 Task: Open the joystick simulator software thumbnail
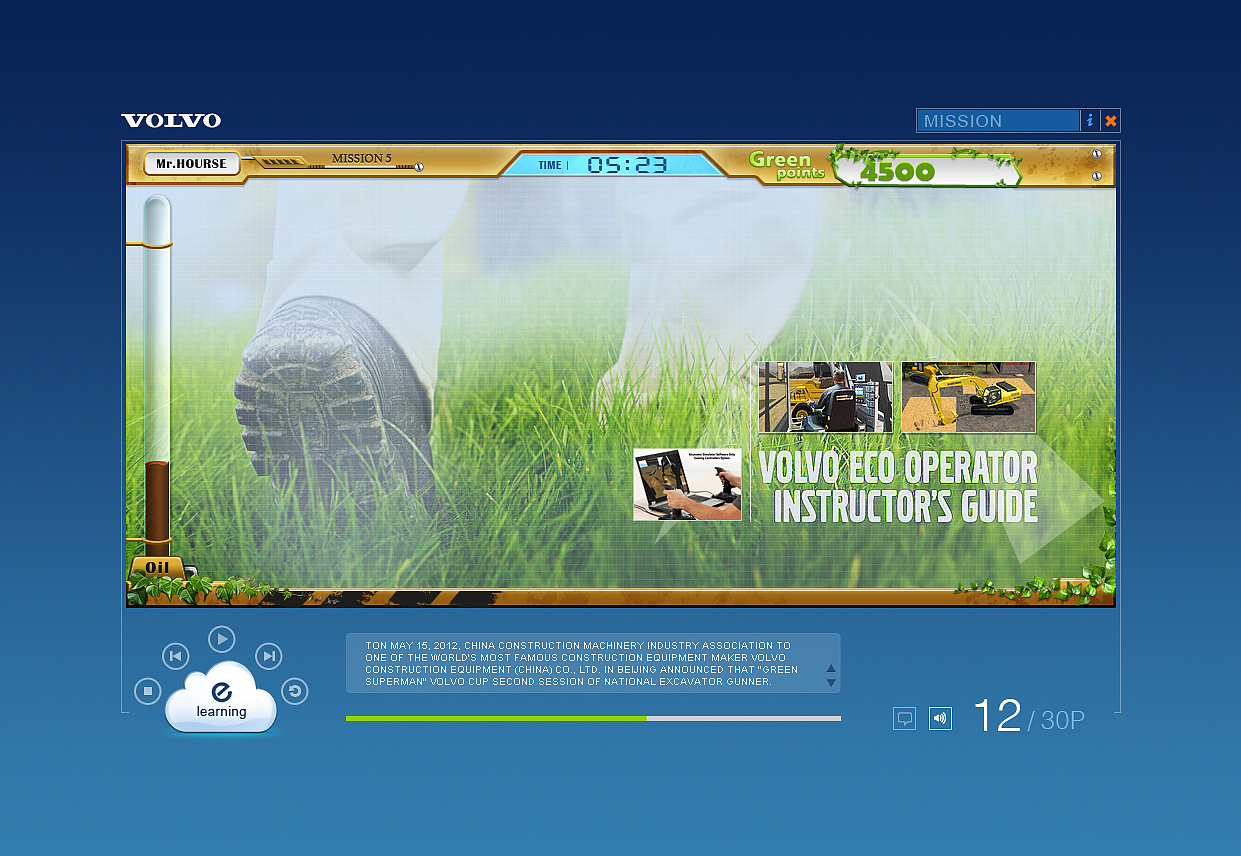[x=688, y=484]
